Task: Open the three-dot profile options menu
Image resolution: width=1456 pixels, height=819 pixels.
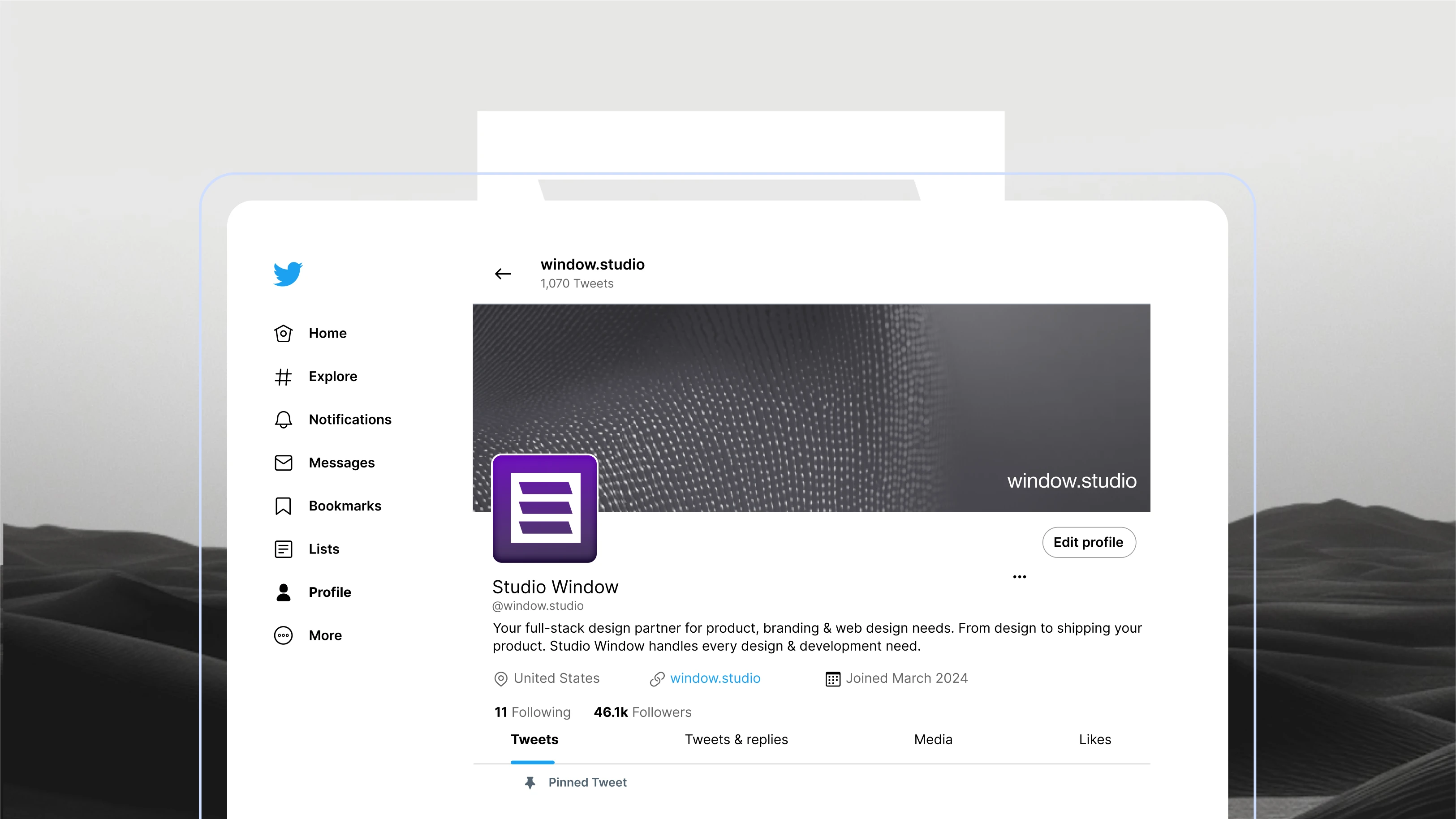Action: tap(1019, 577)
